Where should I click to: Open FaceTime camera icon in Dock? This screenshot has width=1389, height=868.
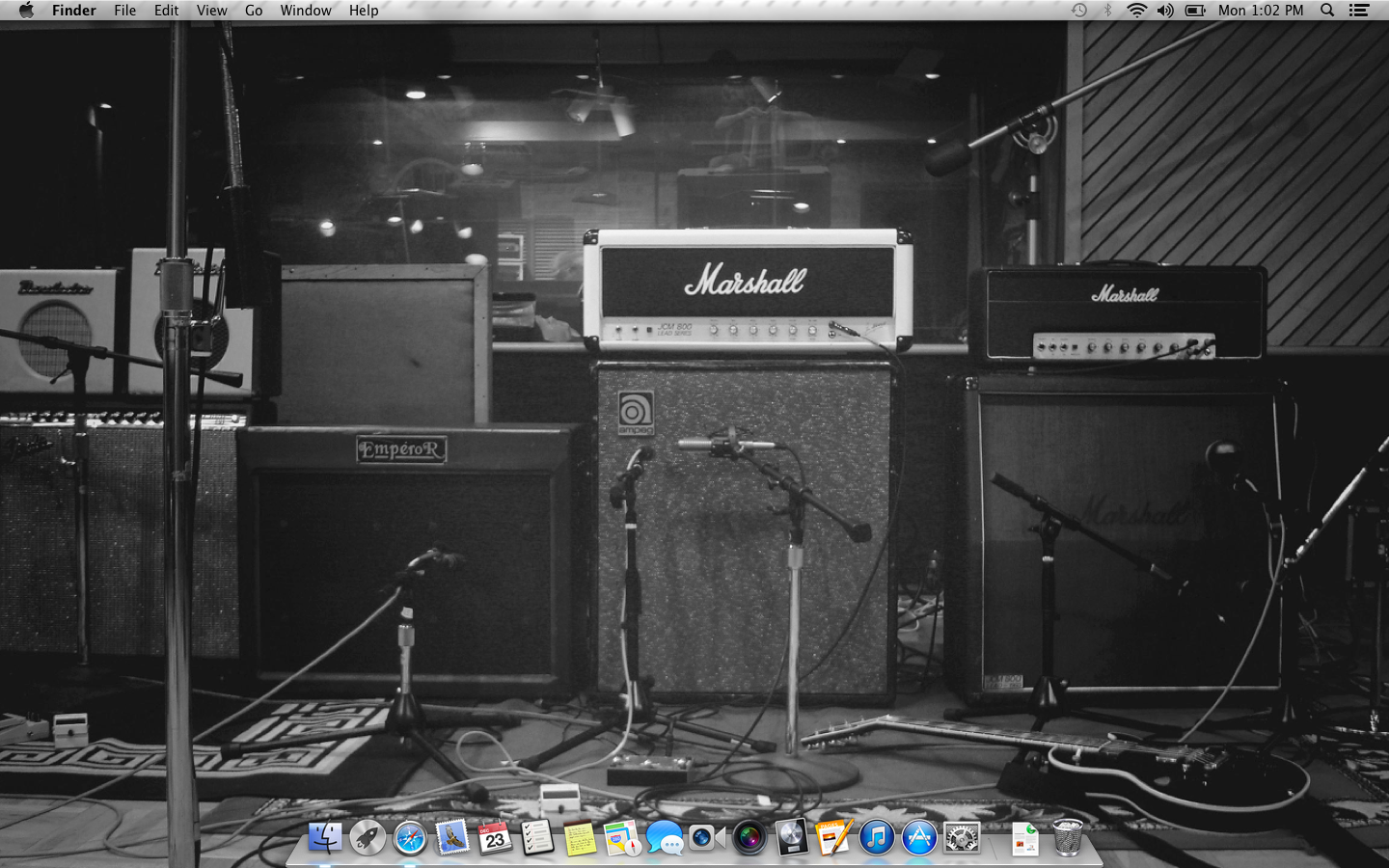coord(707,837)
